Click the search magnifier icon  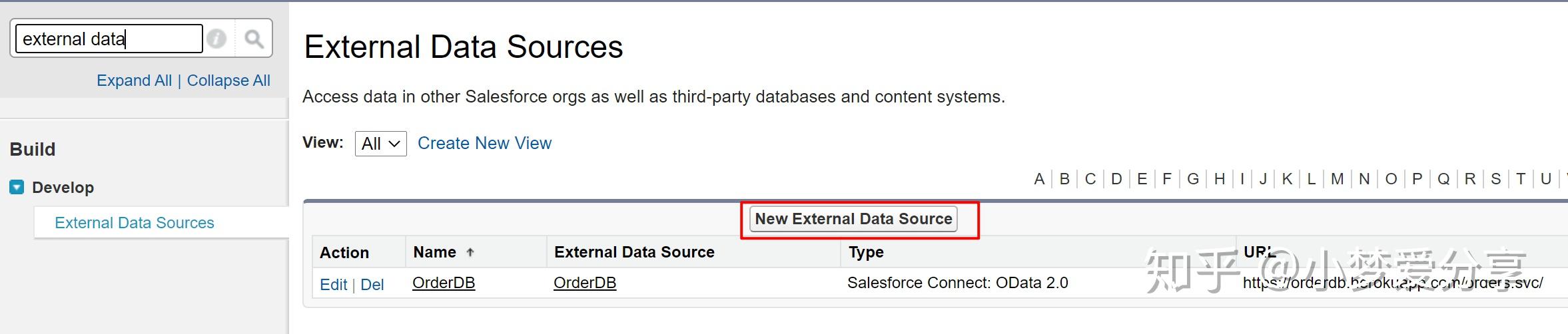tap(254, 39)
